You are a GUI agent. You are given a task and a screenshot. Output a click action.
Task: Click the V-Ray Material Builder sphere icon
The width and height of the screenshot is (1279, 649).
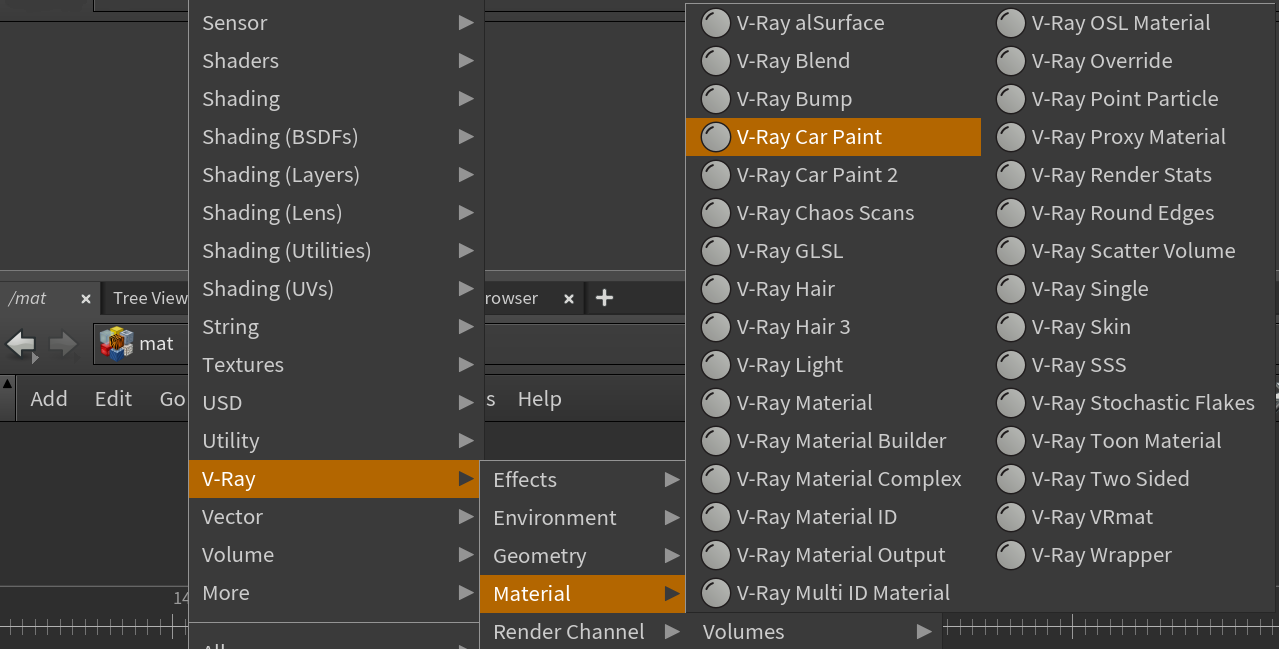pos(715,441)
